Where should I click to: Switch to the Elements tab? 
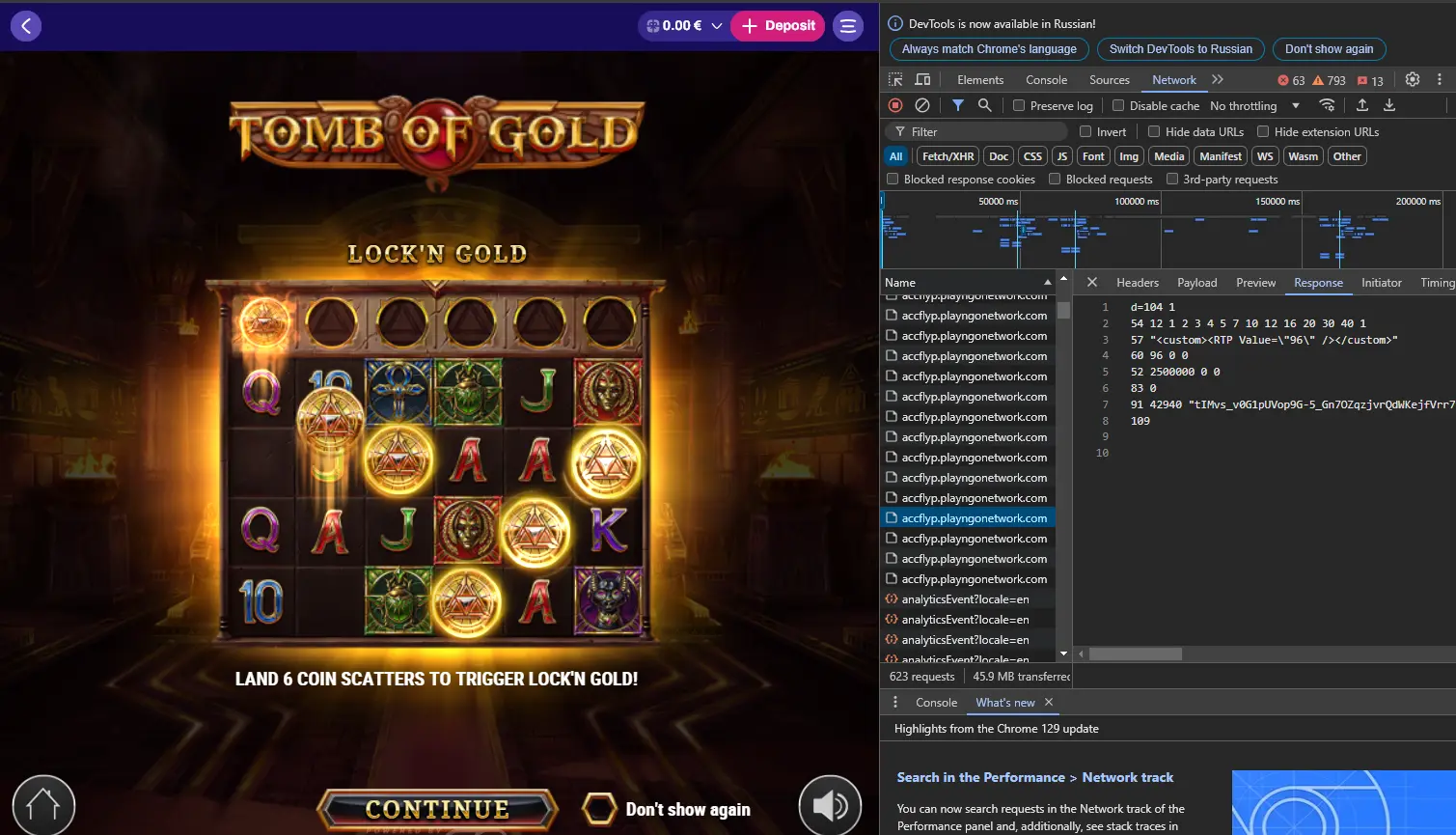980,80
